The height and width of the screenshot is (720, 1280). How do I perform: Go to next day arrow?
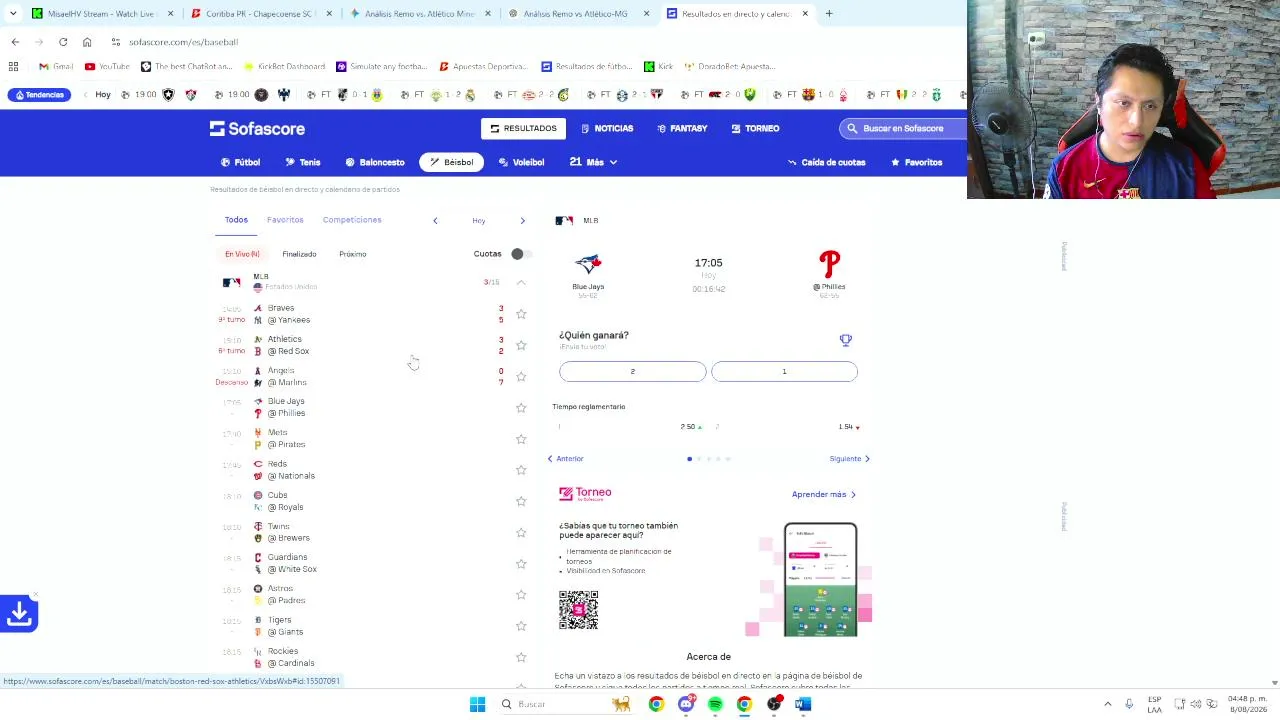pos(522,220)
